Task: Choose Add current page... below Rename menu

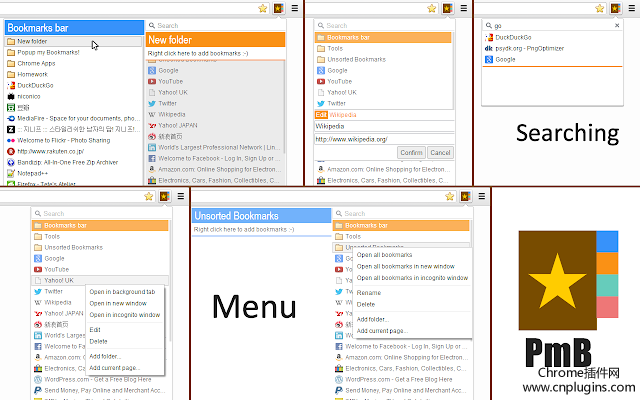Action: tap(382, 331)
